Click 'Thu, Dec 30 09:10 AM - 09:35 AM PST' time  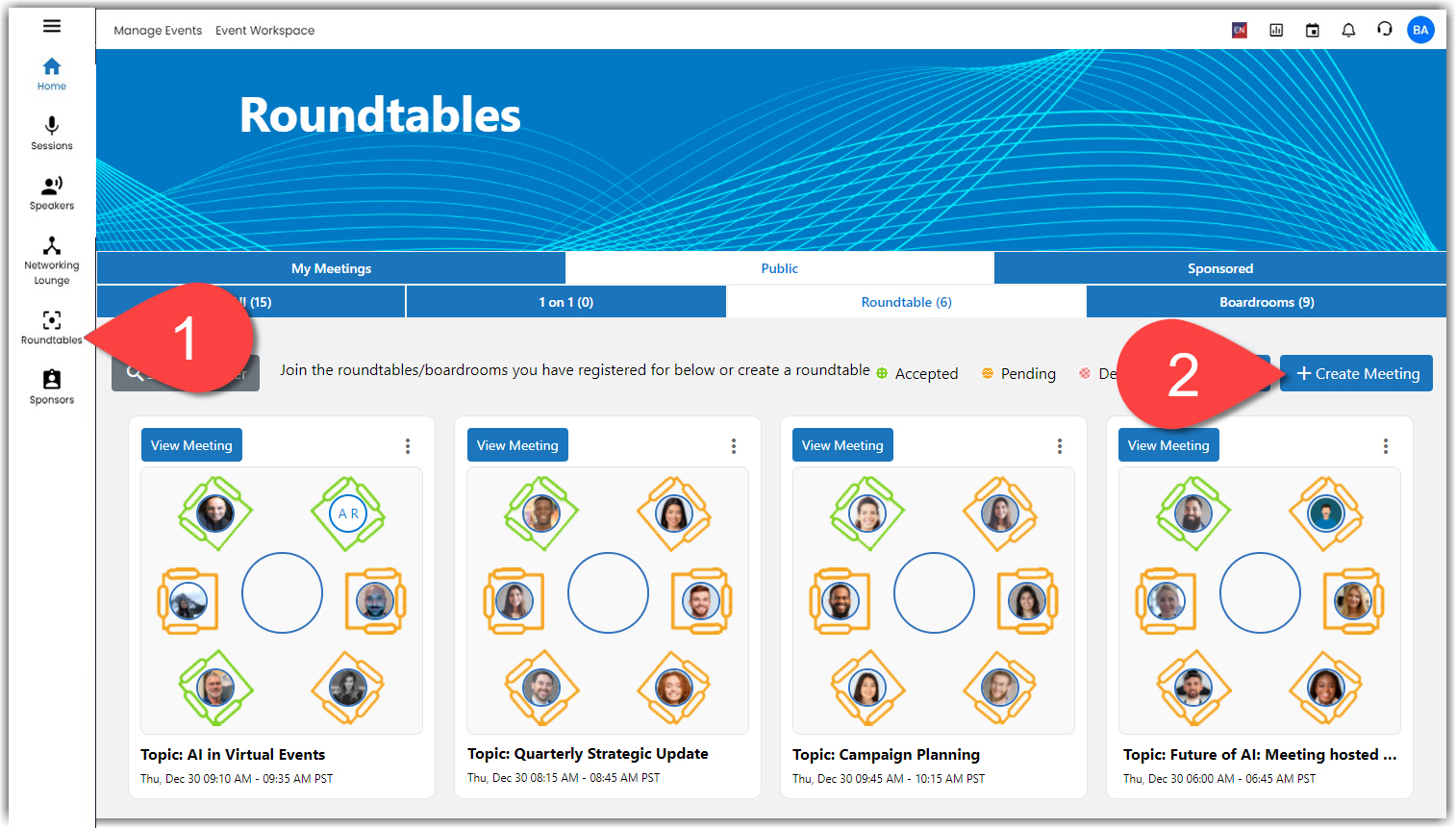[237, 779]
